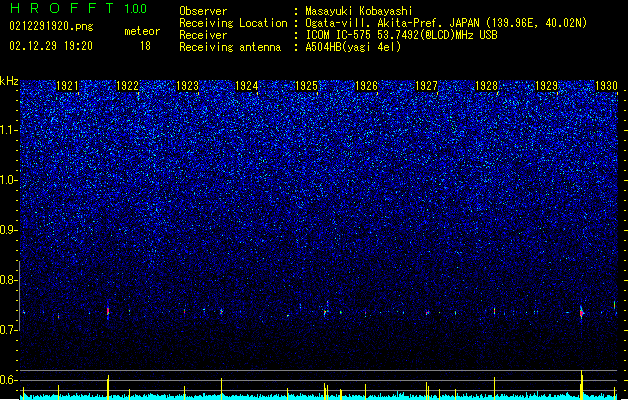
Task: Click the 1925 time axis marker
Action: point(306,86)
